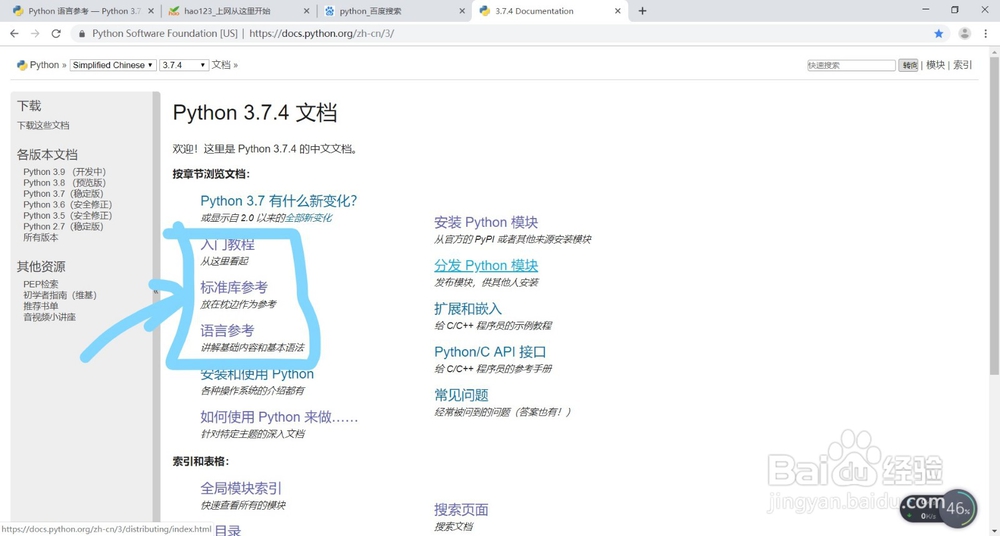Open a new tab with plus icon
1000x536 pixels.
(x=642, y=11)
